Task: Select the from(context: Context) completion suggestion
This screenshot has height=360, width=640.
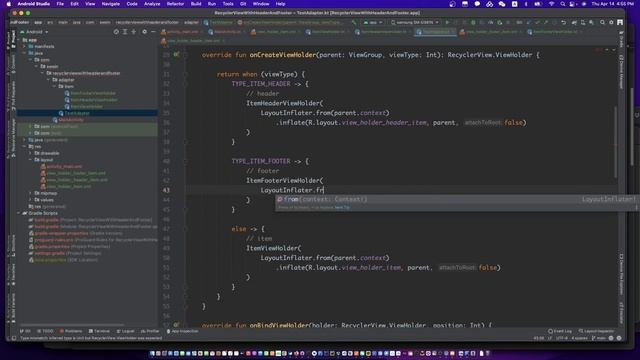Action: [x=456, y=199]
